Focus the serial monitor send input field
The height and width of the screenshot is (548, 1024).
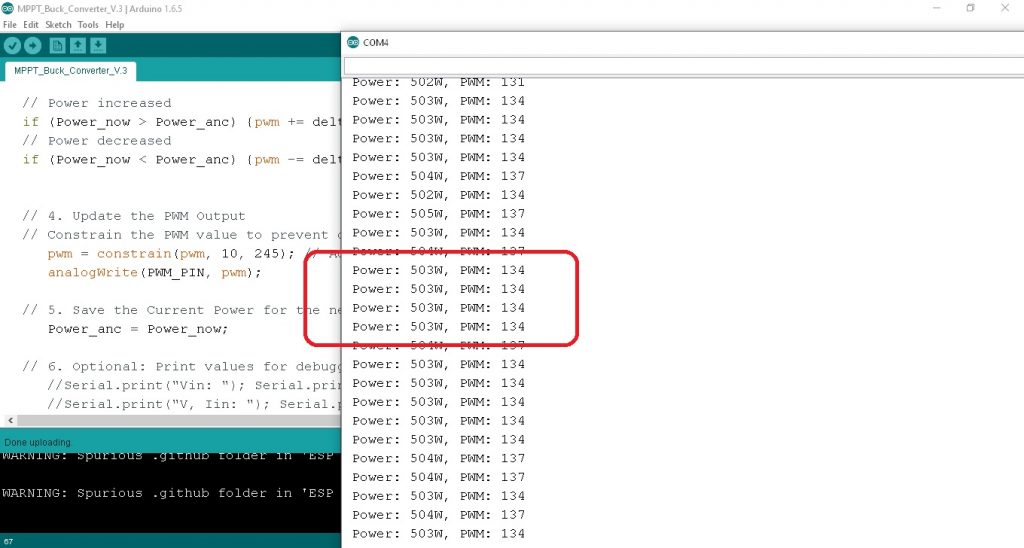click(x=680, y=66)
